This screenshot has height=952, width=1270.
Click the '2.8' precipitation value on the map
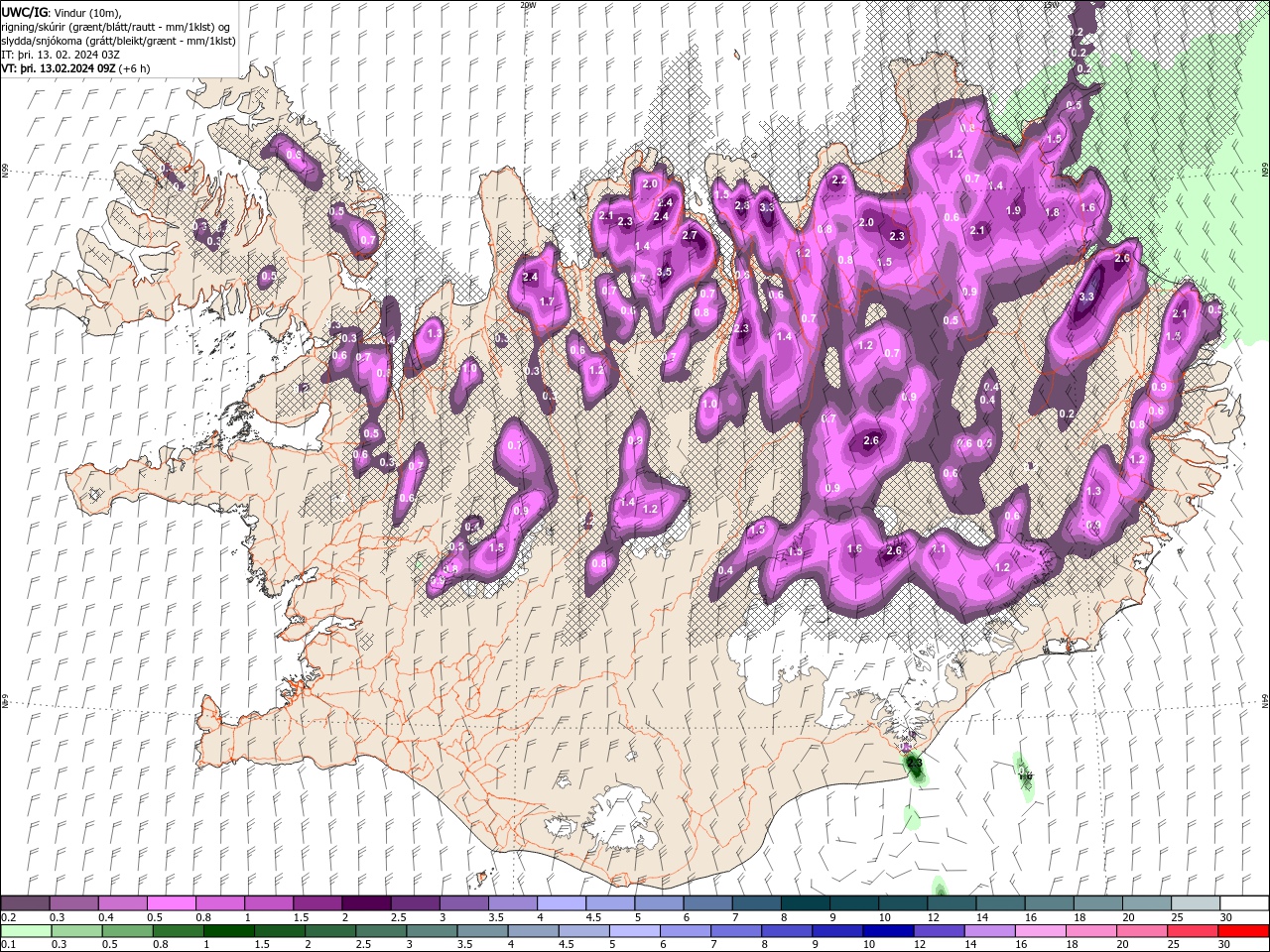pyautogui.click(x=742, y=205)
